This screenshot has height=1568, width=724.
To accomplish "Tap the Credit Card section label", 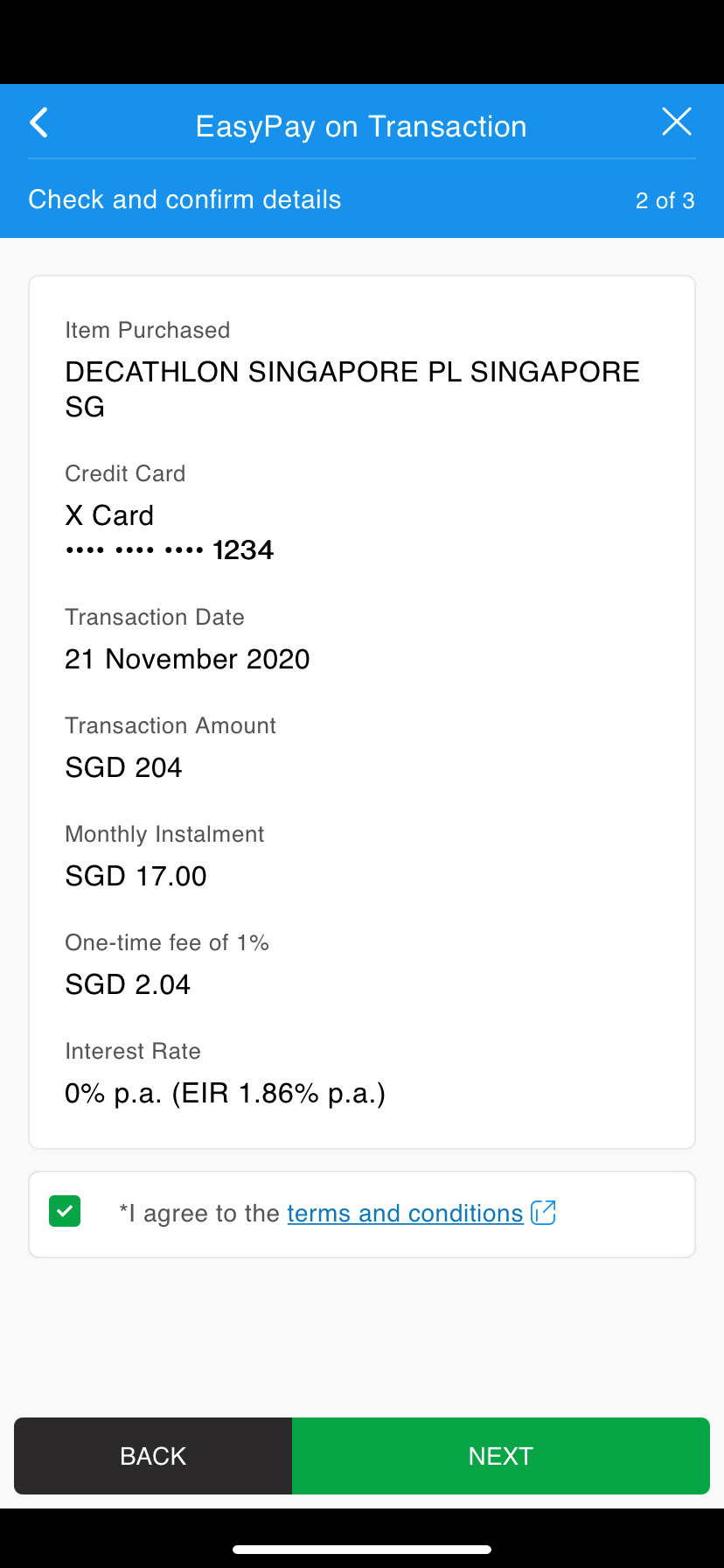I will (125, 473).
